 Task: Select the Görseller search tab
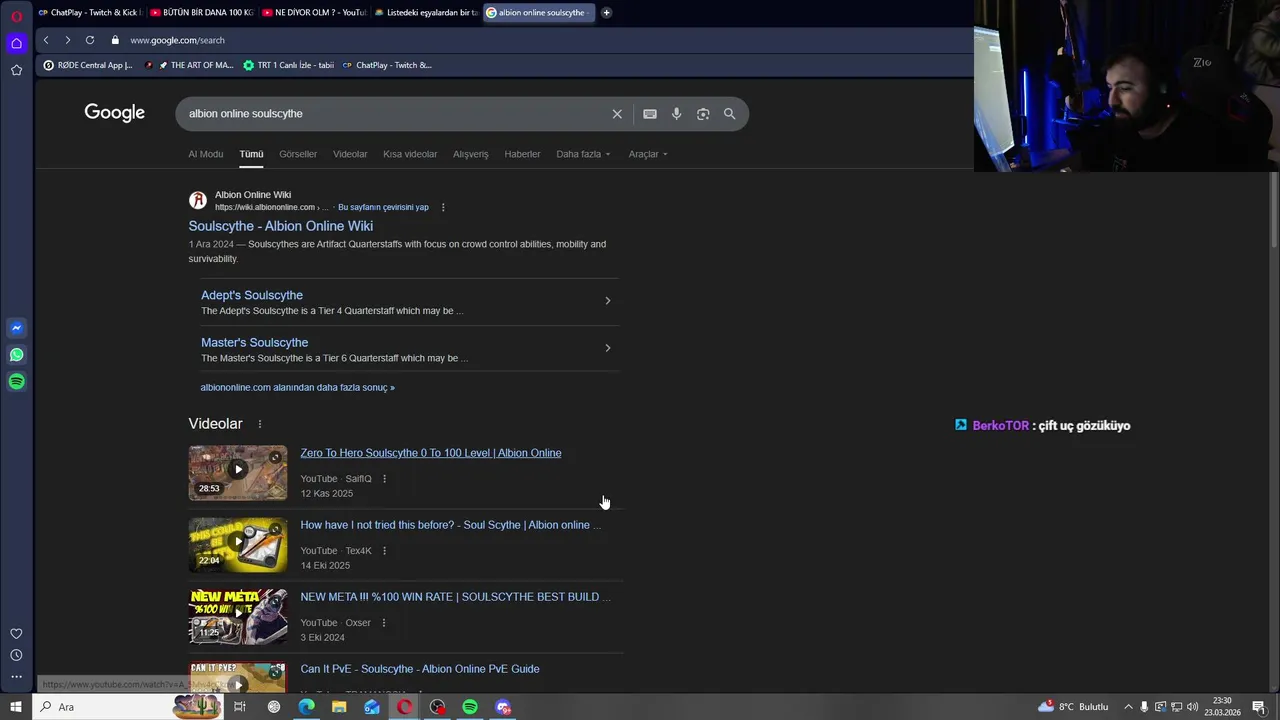tap(298, 154)
